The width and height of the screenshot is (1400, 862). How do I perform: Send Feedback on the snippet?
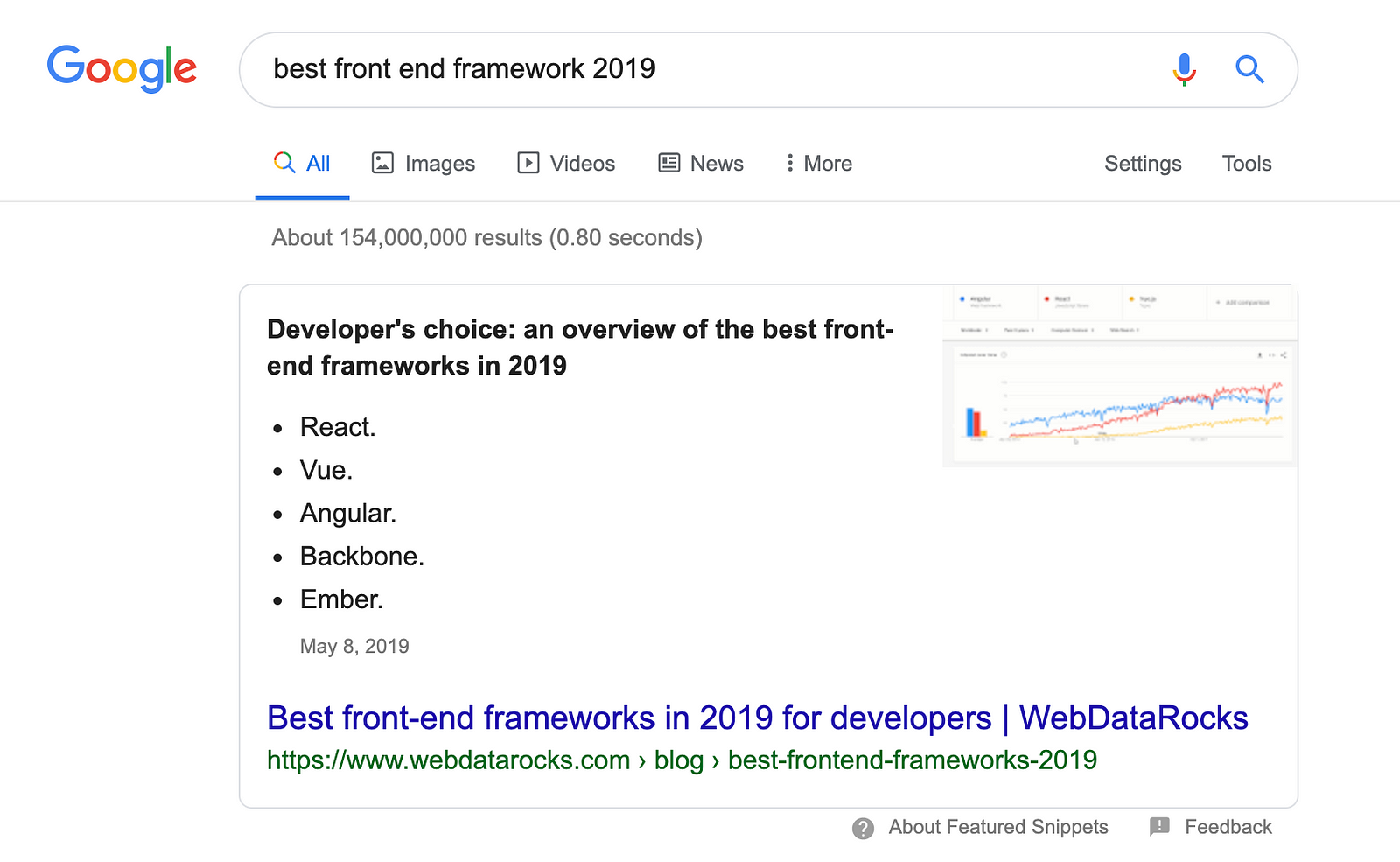1228,827
